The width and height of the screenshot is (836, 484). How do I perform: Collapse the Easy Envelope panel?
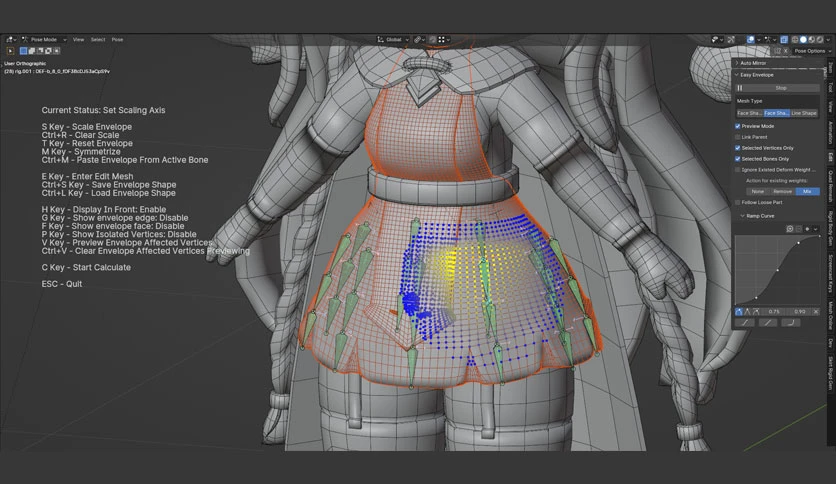click(x=757, y=75)
